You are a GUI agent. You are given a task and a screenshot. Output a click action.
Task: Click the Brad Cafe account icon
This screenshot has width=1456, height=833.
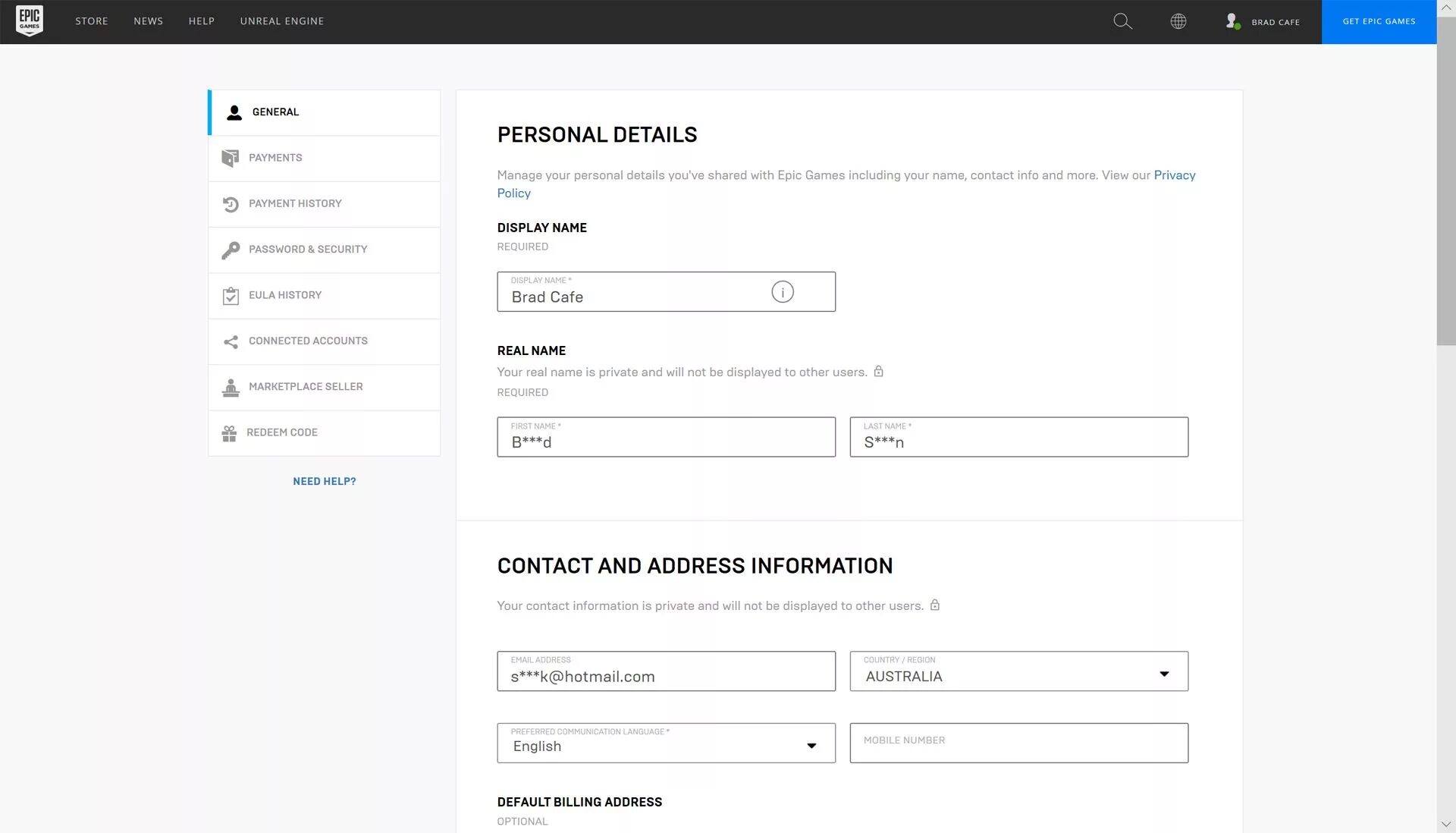click(x=1232, y=21)
